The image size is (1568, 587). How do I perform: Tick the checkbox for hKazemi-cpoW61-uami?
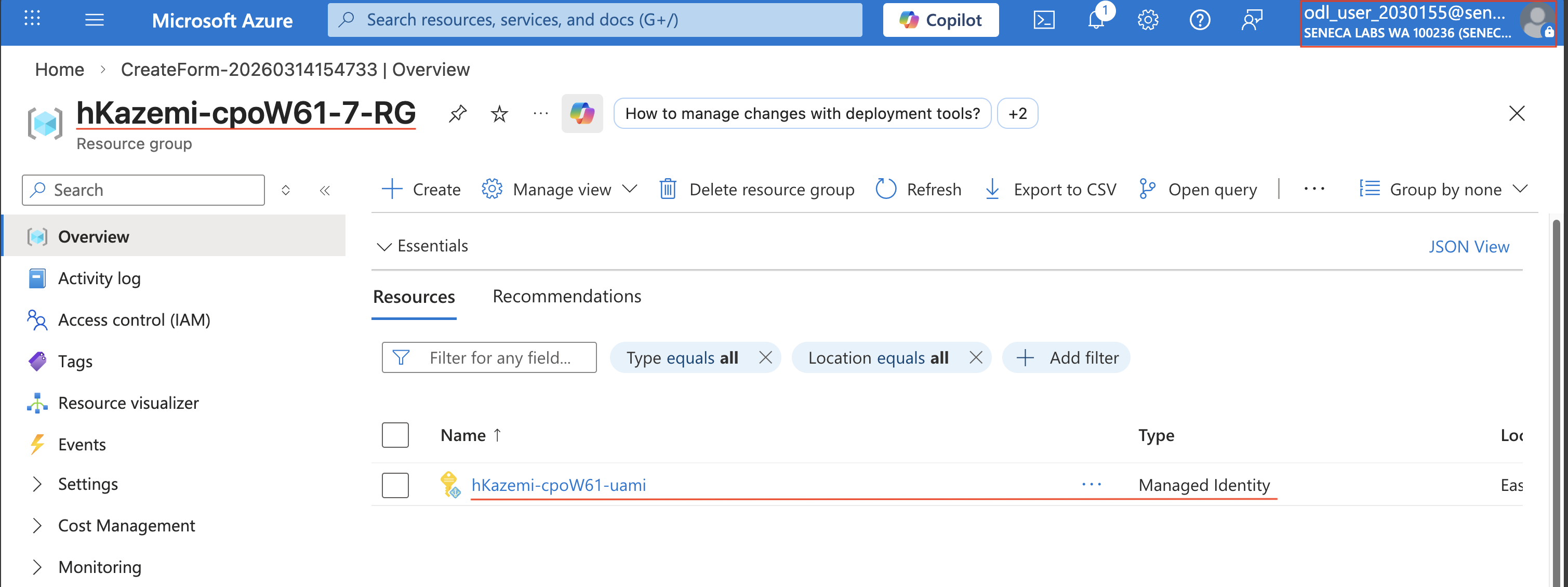pyautogui.click(x=395, y=485)
